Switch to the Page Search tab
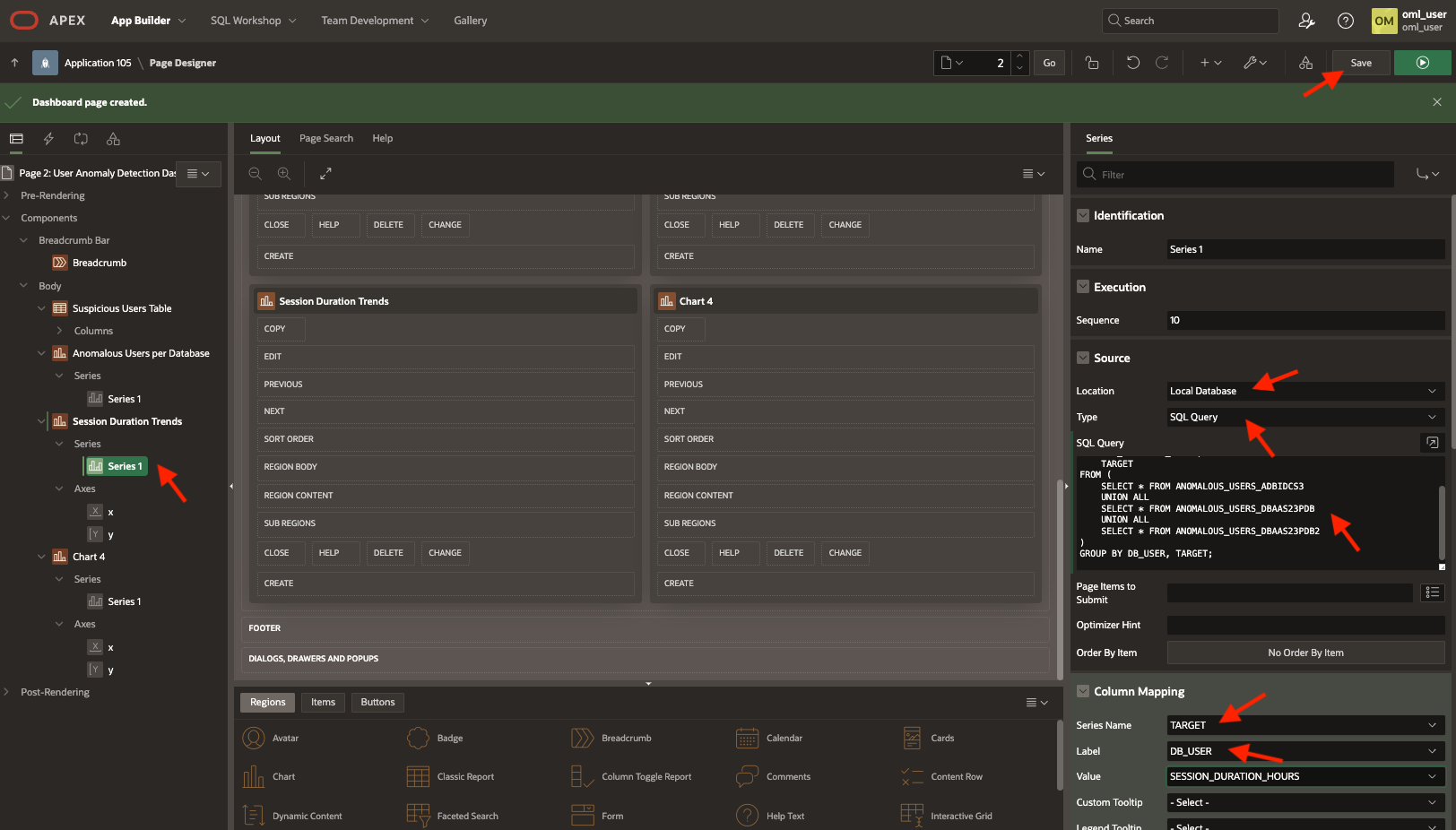The height and width of the screenshot is (830, 1456). pos(326,138)
